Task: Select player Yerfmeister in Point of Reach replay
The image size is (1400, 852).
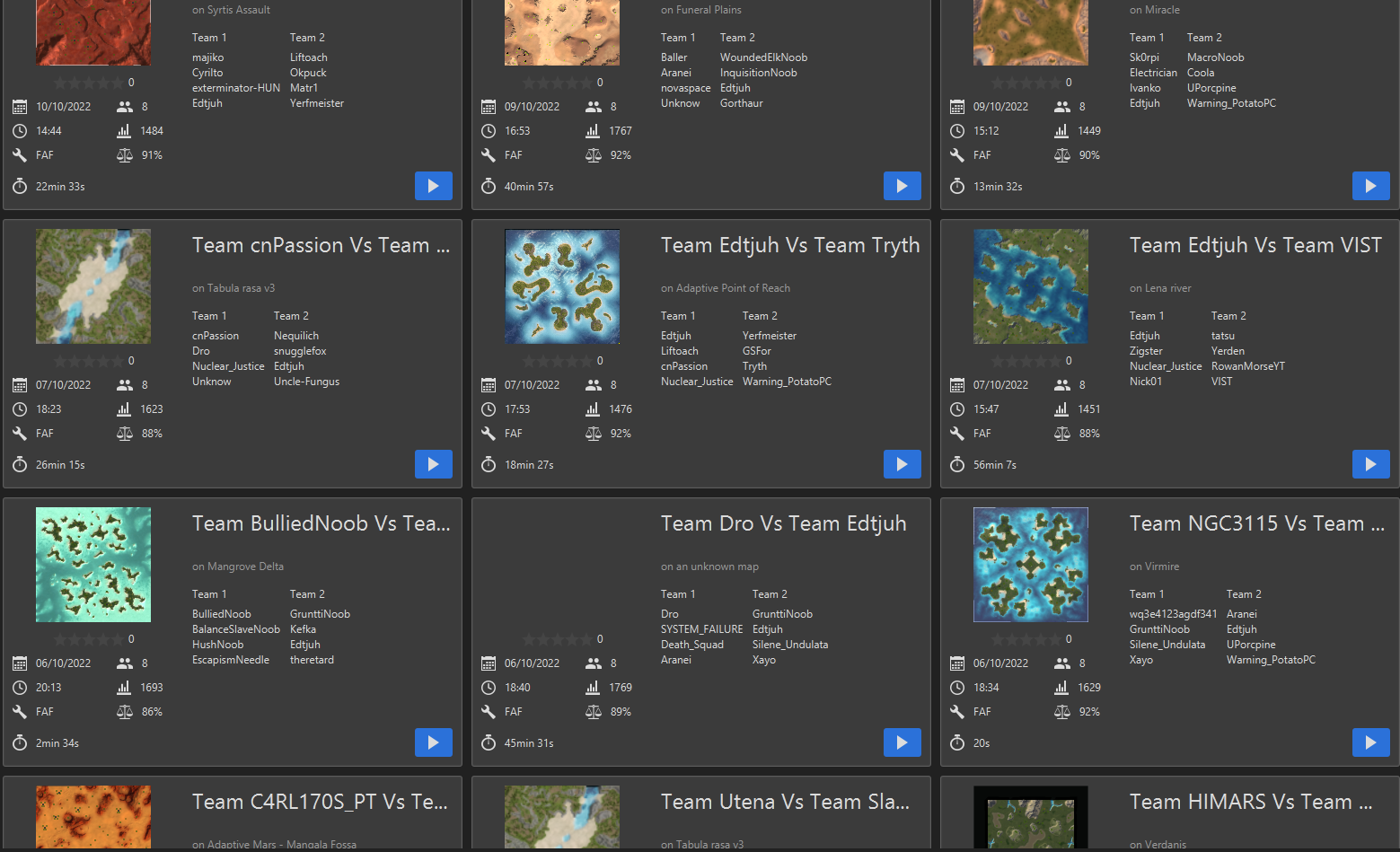Action: click(x=770, y=336)
